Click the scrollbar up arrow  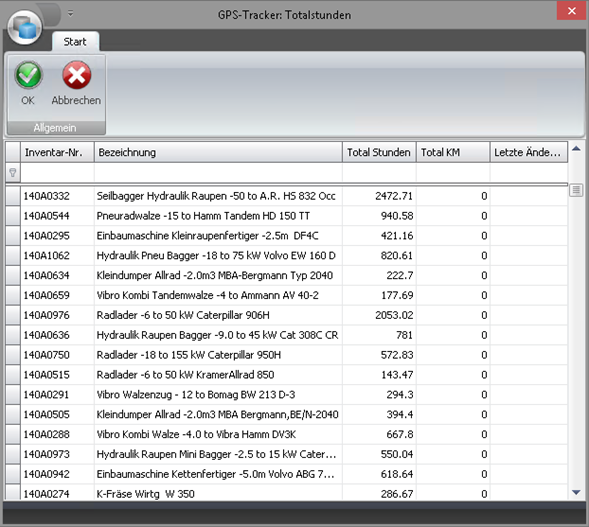576,149
